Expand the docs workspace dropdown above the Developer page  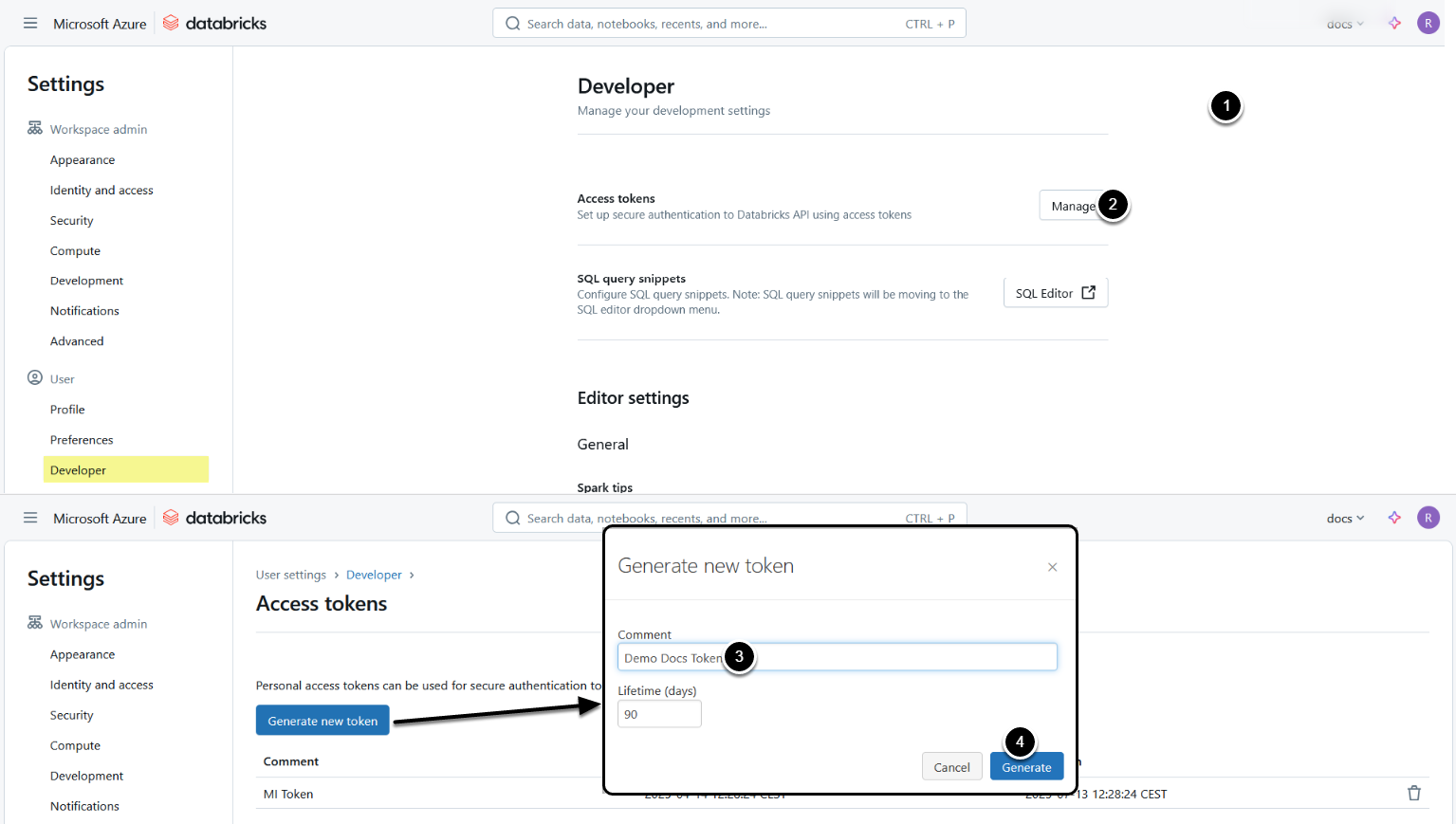pyautogui.click(x=1345, y=25)
